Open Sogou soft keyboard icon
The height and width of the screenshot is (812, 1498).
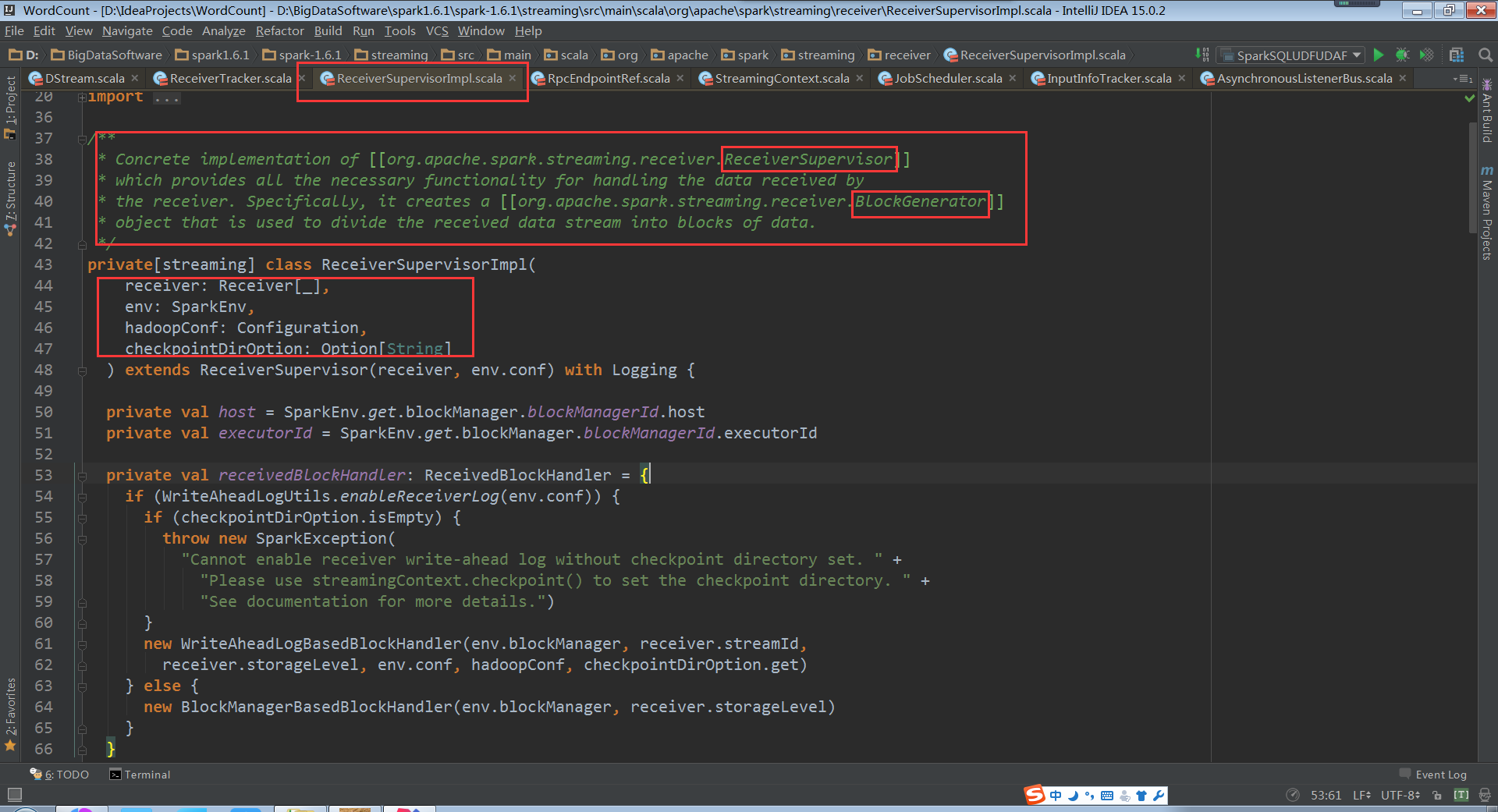(1107, 796)
